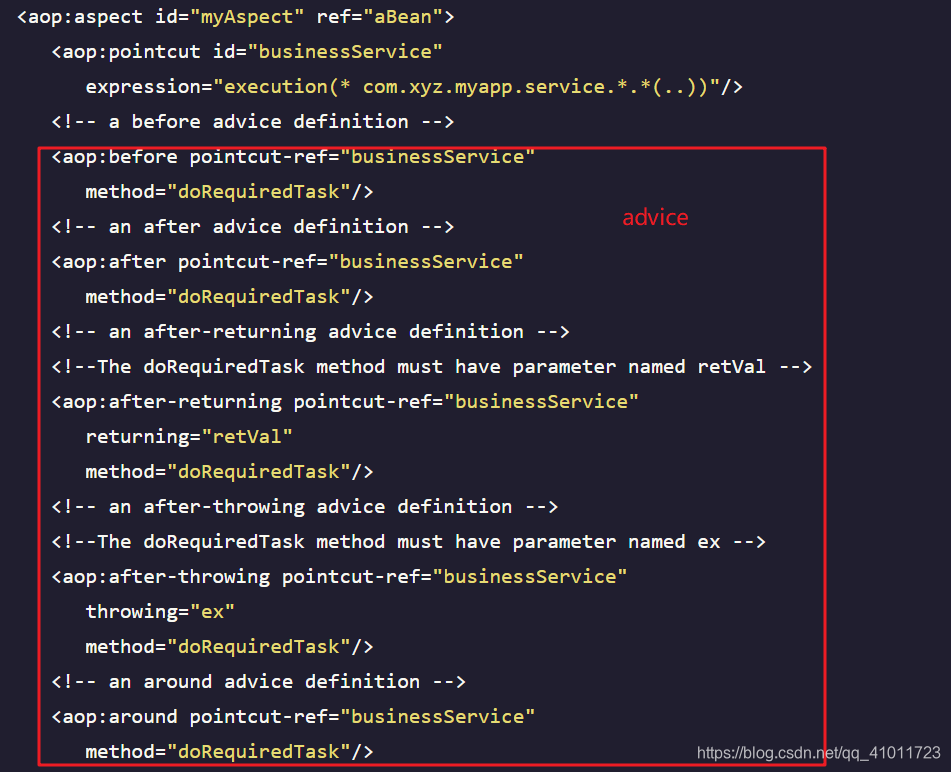Click the "an after-throwing advice definition" comment
Viewport: 951px width, 772px height.
pyautogui.click(x=304, y=507)
